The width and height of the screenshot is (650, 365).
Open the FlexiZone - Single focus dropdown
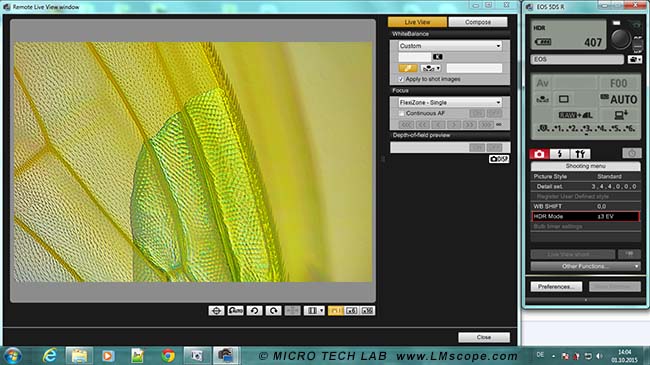click(x=450, y=102)
